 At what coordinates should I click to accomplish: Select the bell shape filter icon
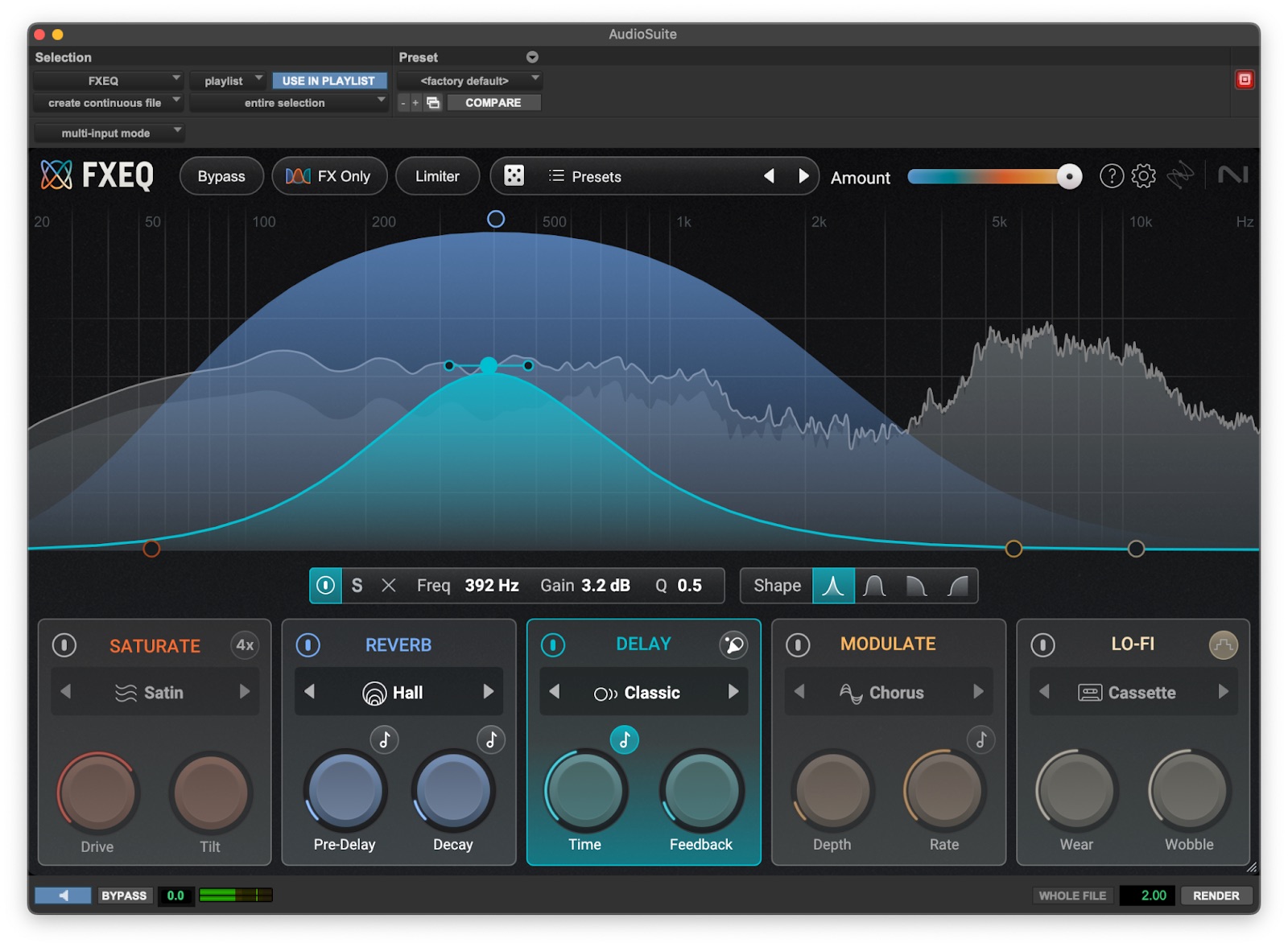(x=874, y=586)
